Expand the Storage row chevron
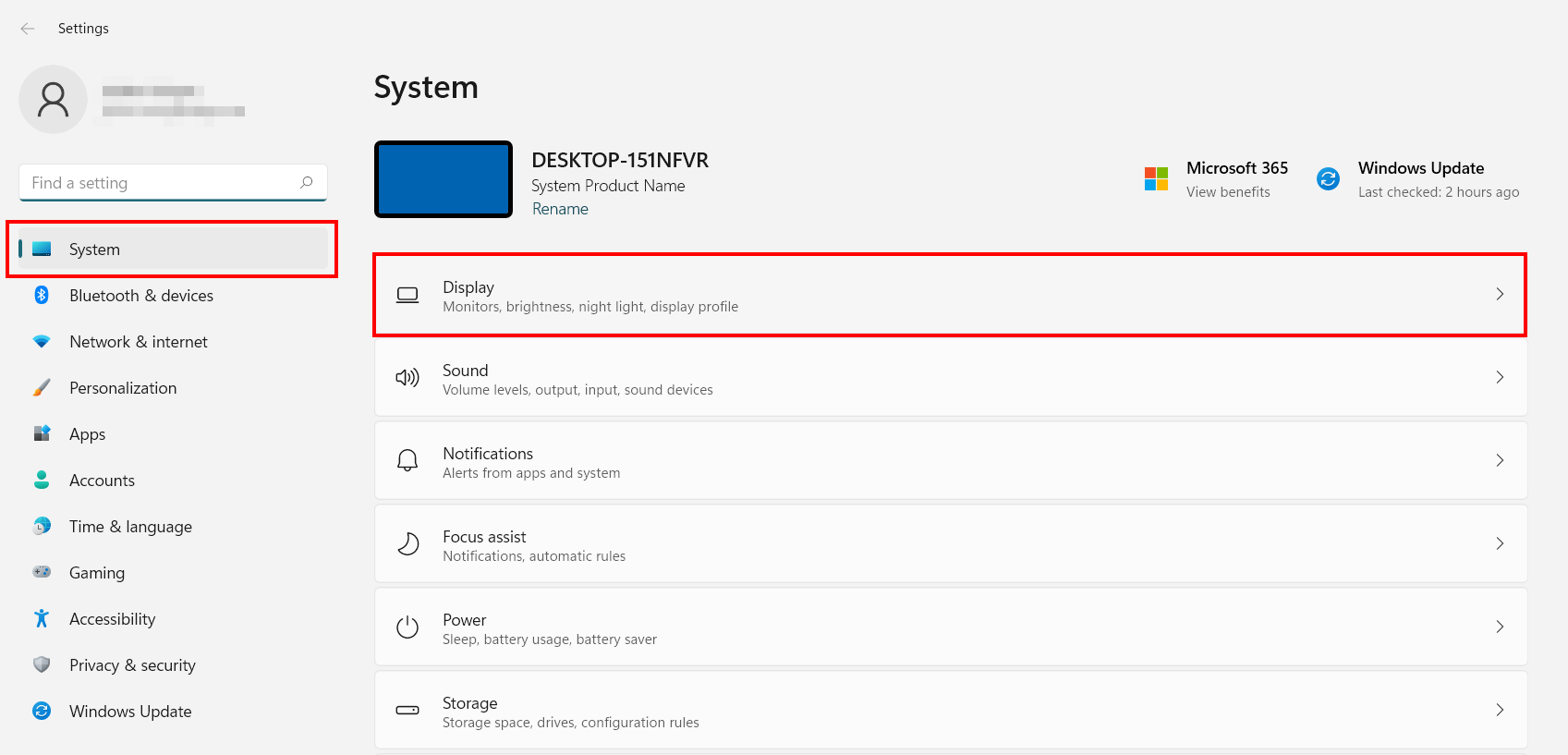The image size is (1568, 755). coord(1499,710)
